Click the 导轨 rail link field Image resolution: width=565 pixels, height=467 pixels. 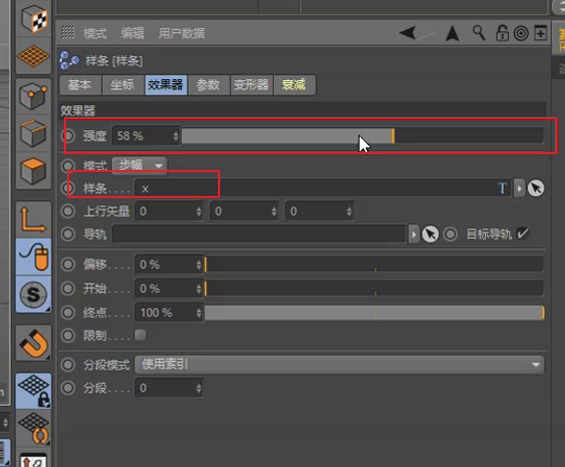tap(259, 235)
